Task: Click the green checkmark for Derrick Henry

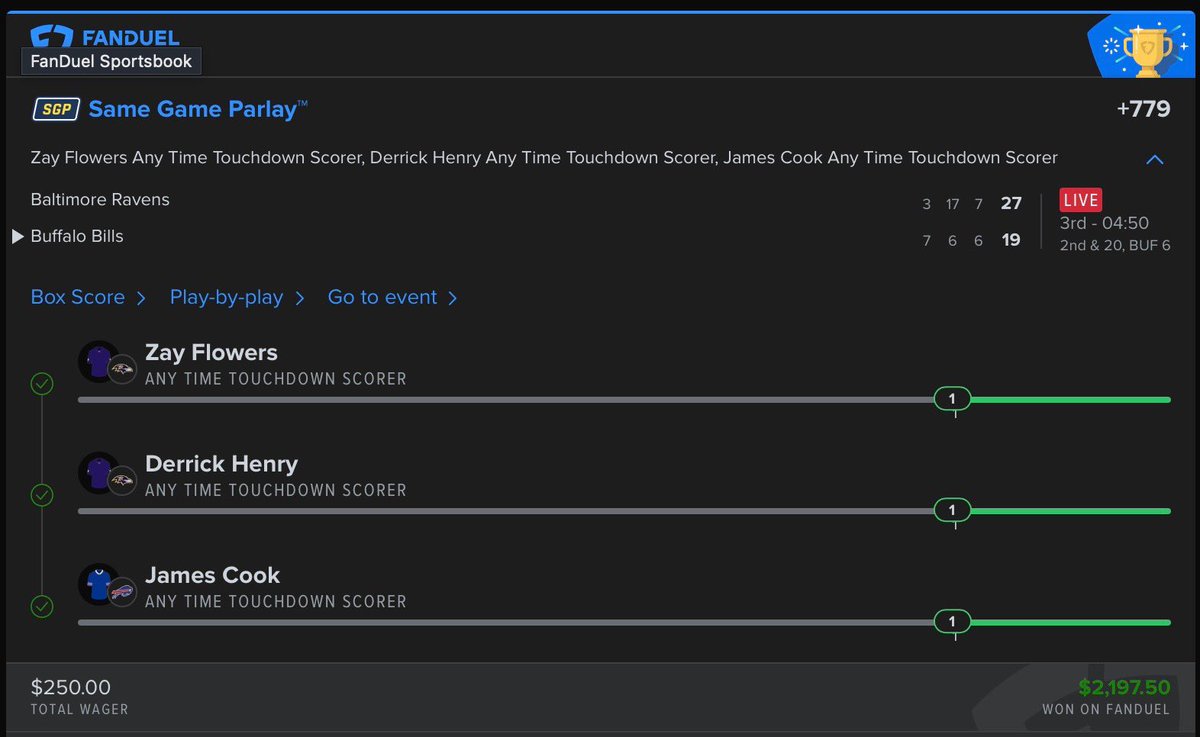Action: point(42,495)
